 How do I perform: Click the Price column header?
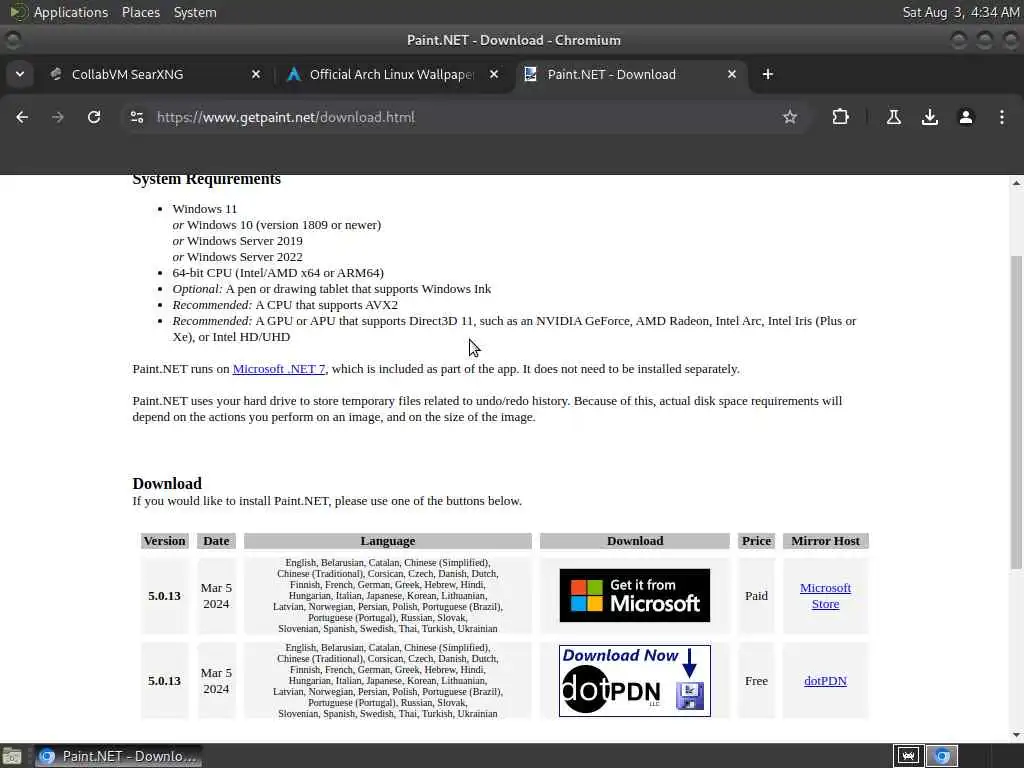(756, 541)
